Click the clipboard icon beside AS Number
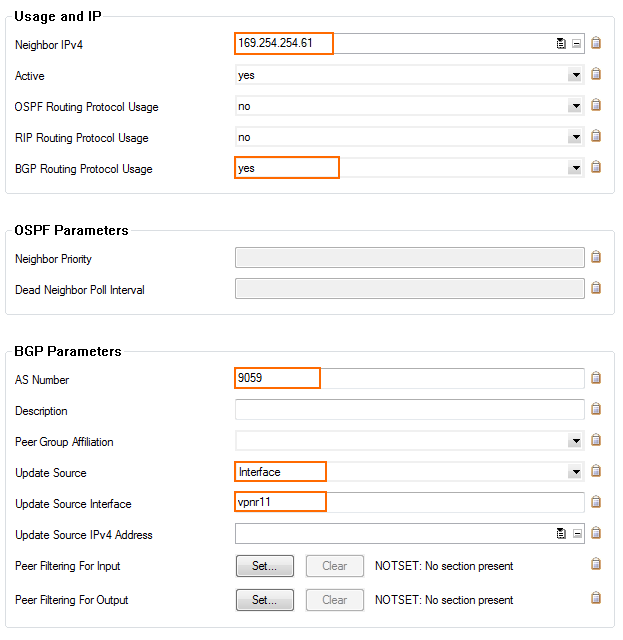Image resolution: width=623 pixels, height=640 pixels. coord(596,378)
